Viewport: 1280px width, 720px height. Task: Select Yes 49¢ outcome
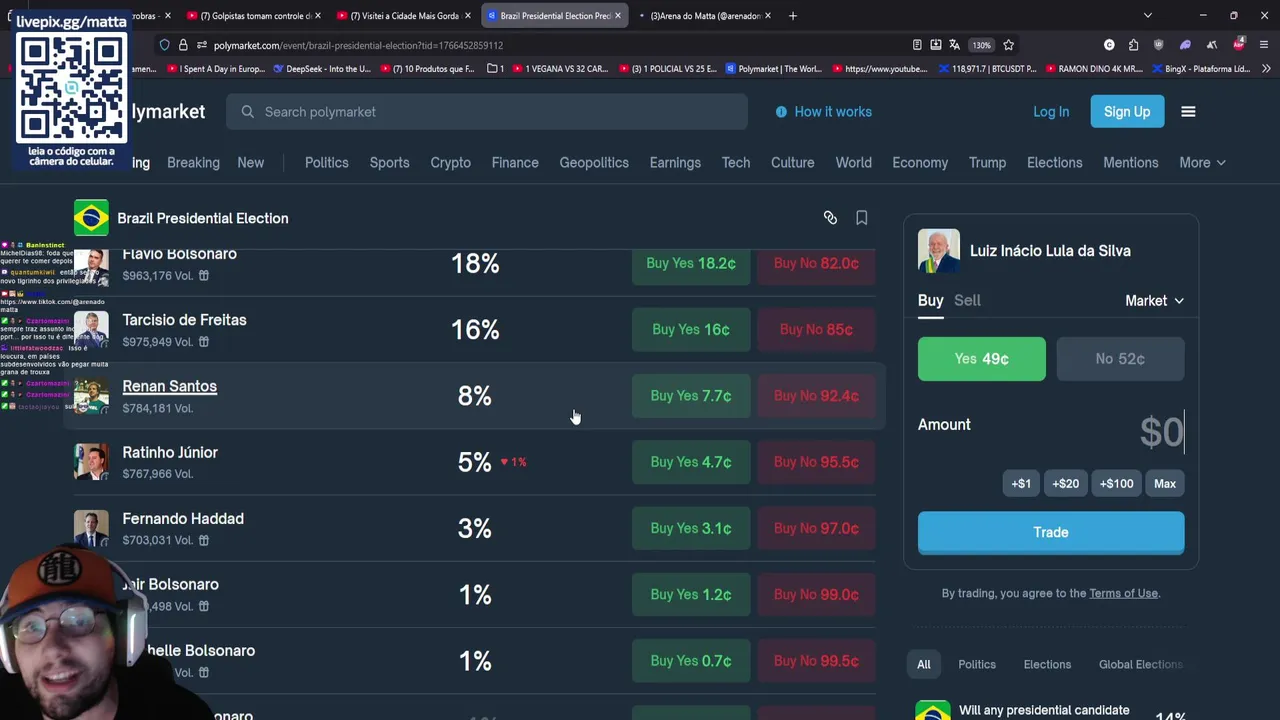(x=982, y=359)
